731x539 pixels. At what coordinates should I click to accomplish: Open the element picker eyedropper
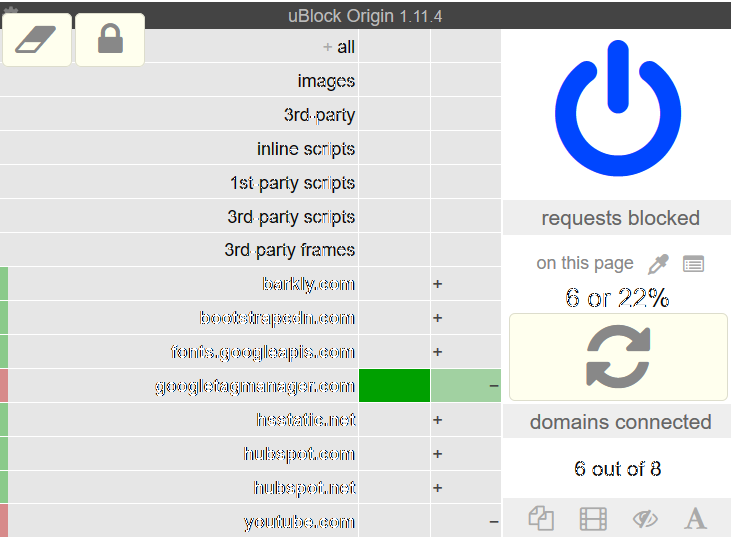658,264
